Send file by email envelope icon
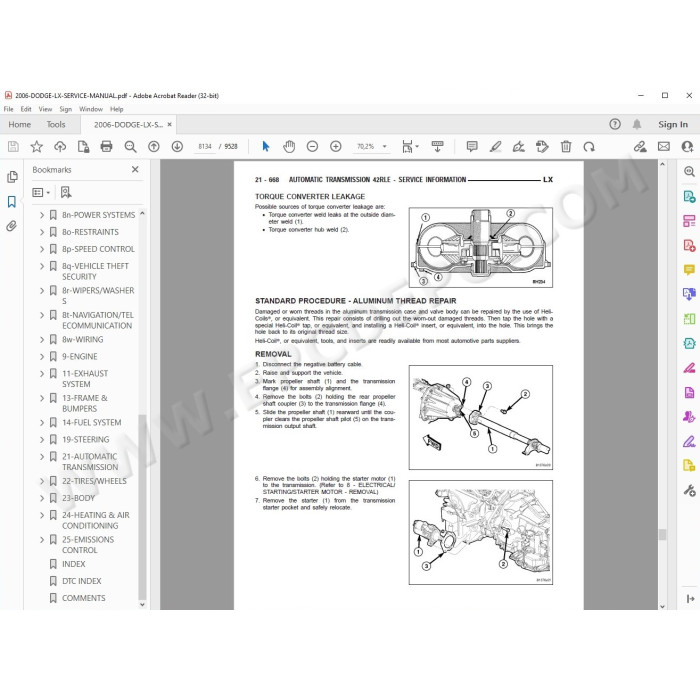700x700 pixels. point(664,146)
